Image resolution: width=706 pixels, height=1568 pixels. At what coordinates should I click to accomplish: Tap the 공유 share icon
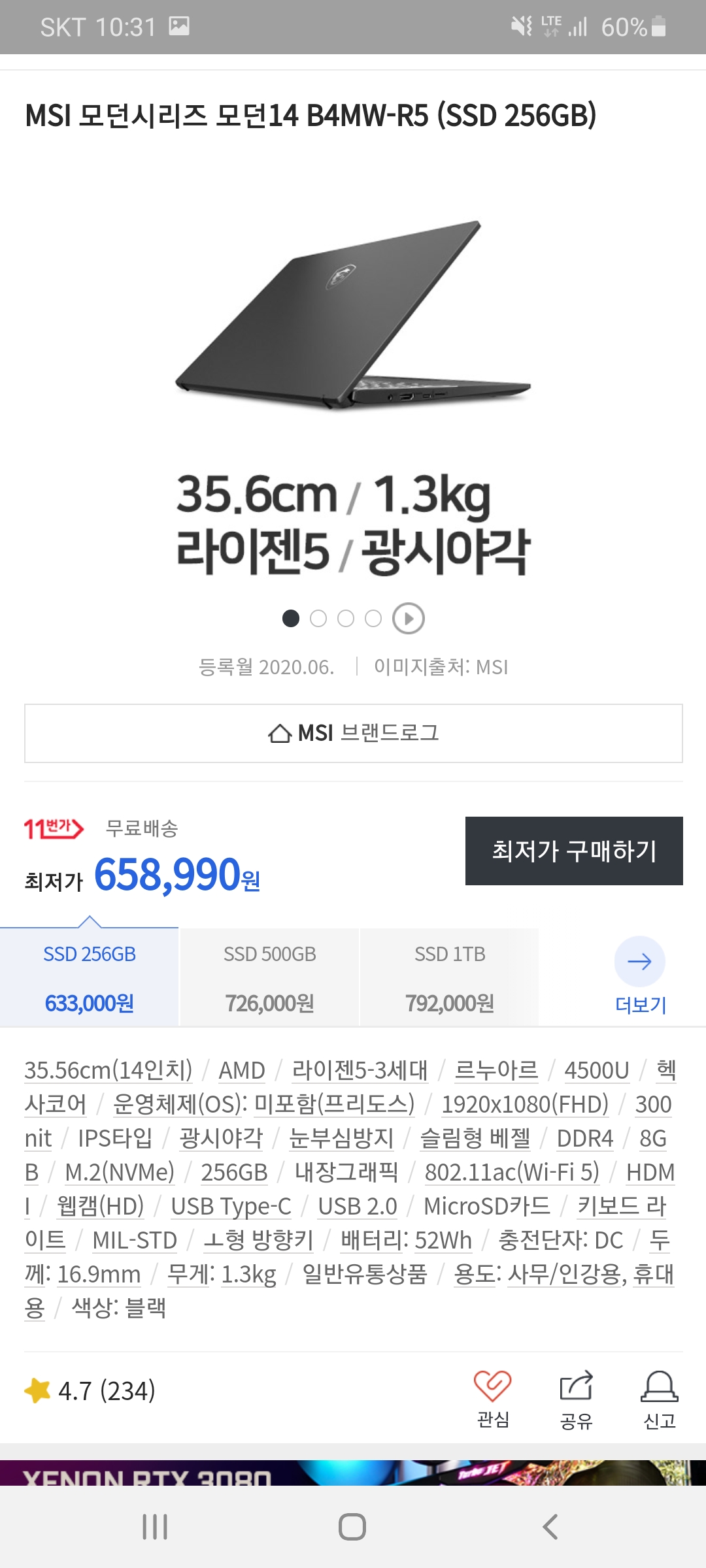pyautogui.click(x=576, y=1386)
